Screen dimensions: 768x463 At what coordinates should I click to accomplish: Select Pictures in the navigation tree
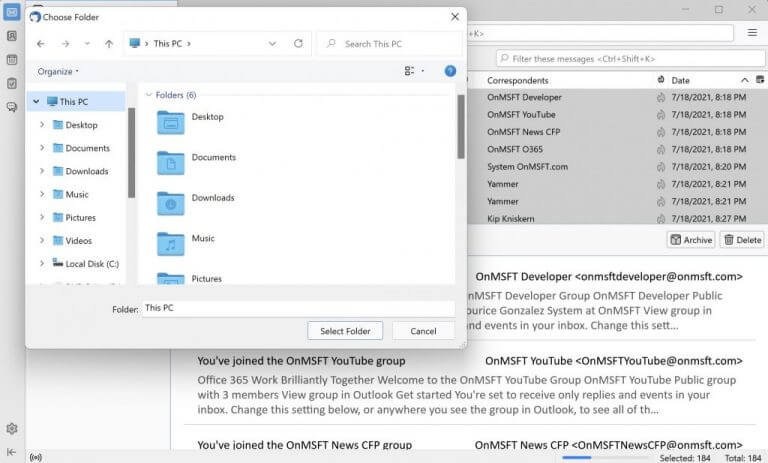click(x=80, y=218)
